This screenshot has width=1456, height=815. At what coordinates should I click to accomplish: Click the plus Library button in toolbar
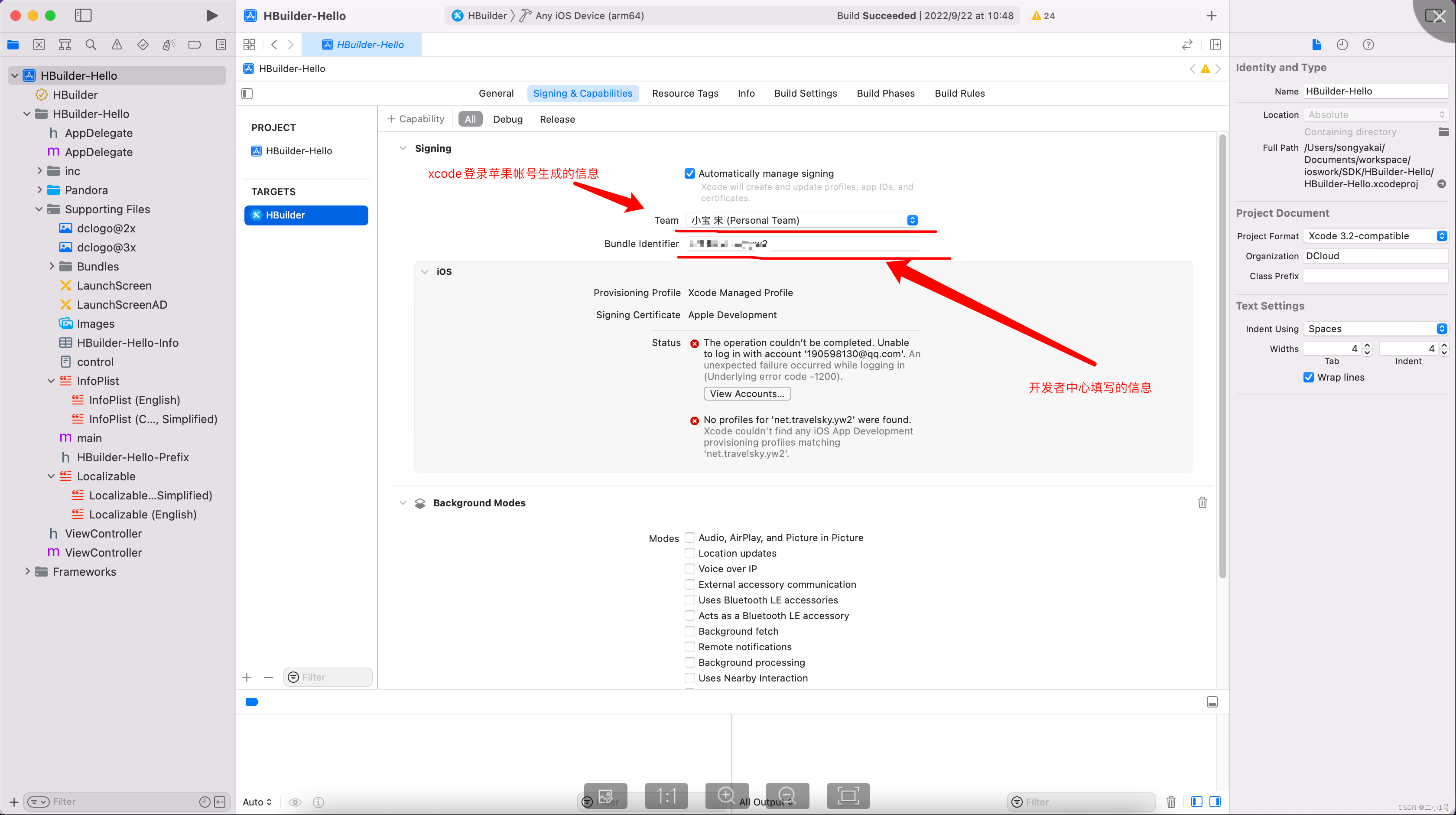(1211, 16)
